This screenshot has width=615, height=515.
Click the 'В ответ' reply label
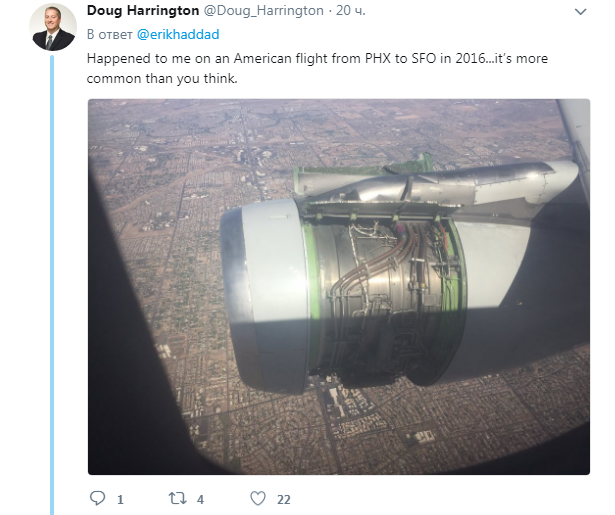[109, 35]
